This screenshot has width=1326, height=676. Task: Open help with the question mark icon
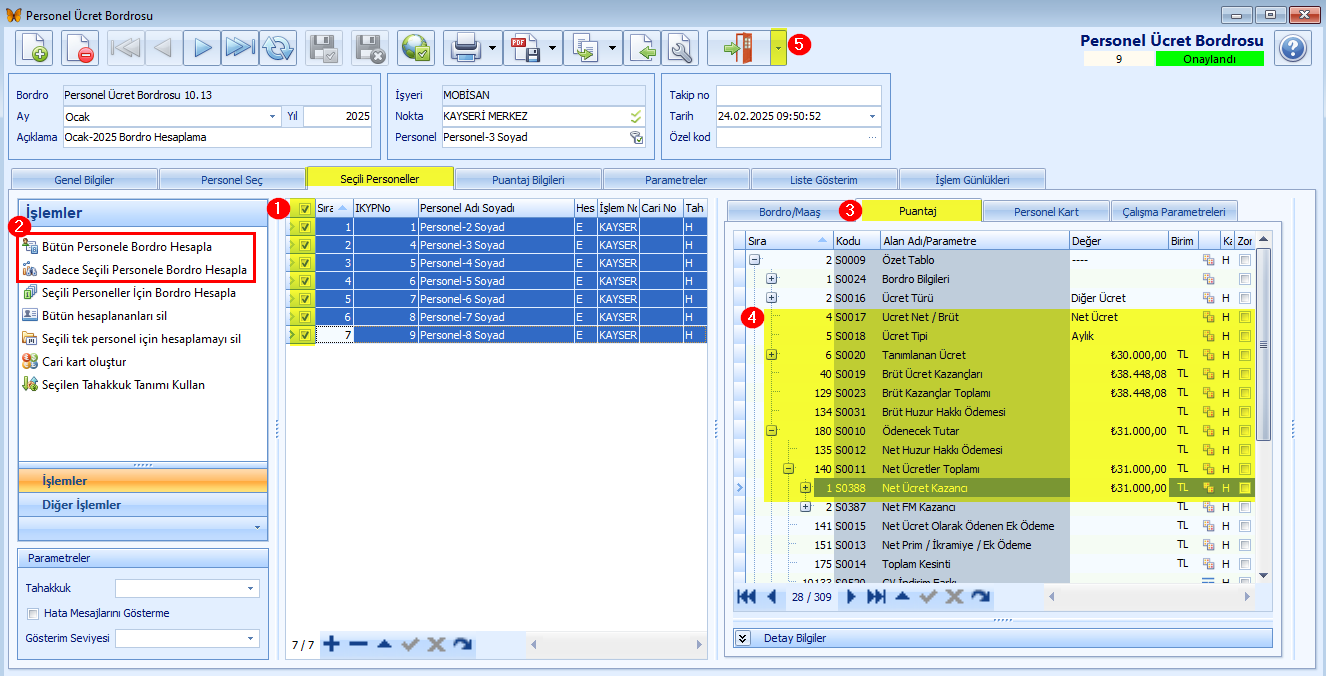coord(1293,47)
